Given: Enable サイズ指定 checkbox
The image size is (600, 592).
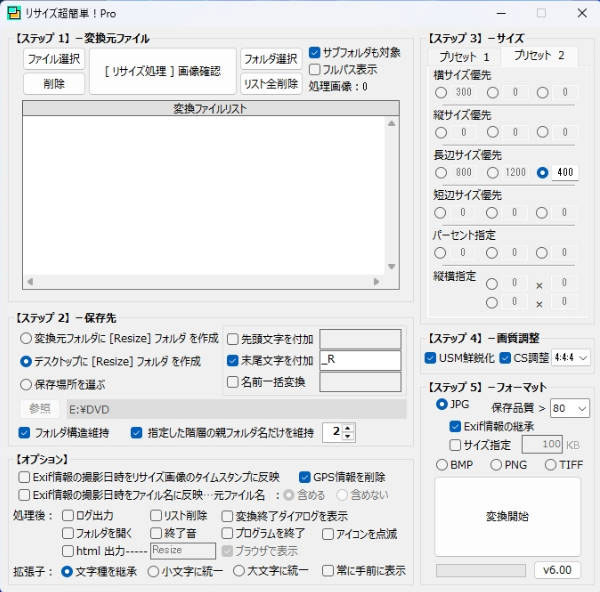Looking at the screenshot, I should pyautogui.click(x=455, y=445).
